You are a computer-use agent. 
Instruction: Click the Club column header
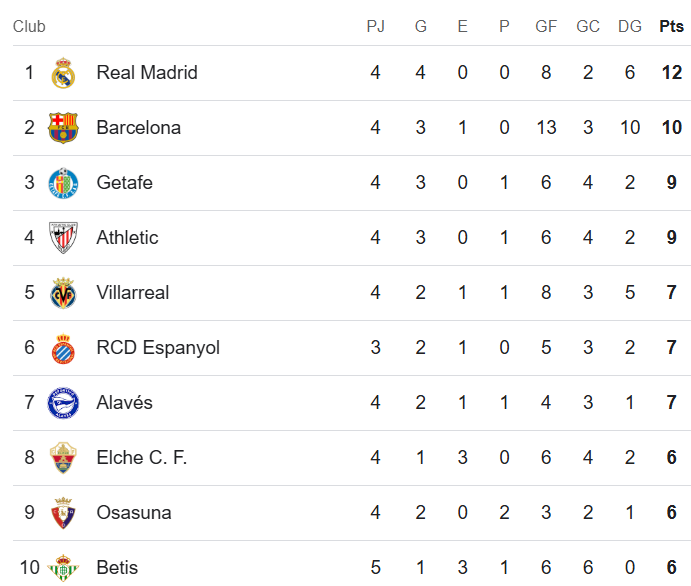[x=29, y=27]
